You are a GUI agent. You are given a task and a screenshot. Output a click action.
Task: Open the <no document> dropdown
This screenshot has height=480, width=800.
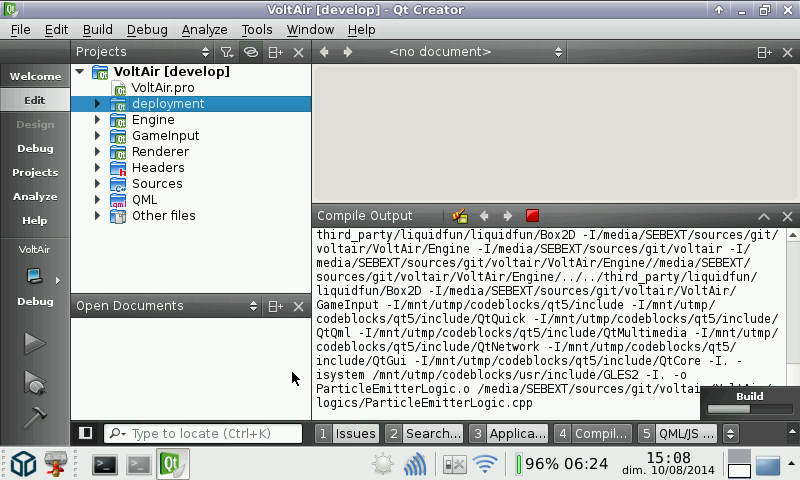coord(464,52)
